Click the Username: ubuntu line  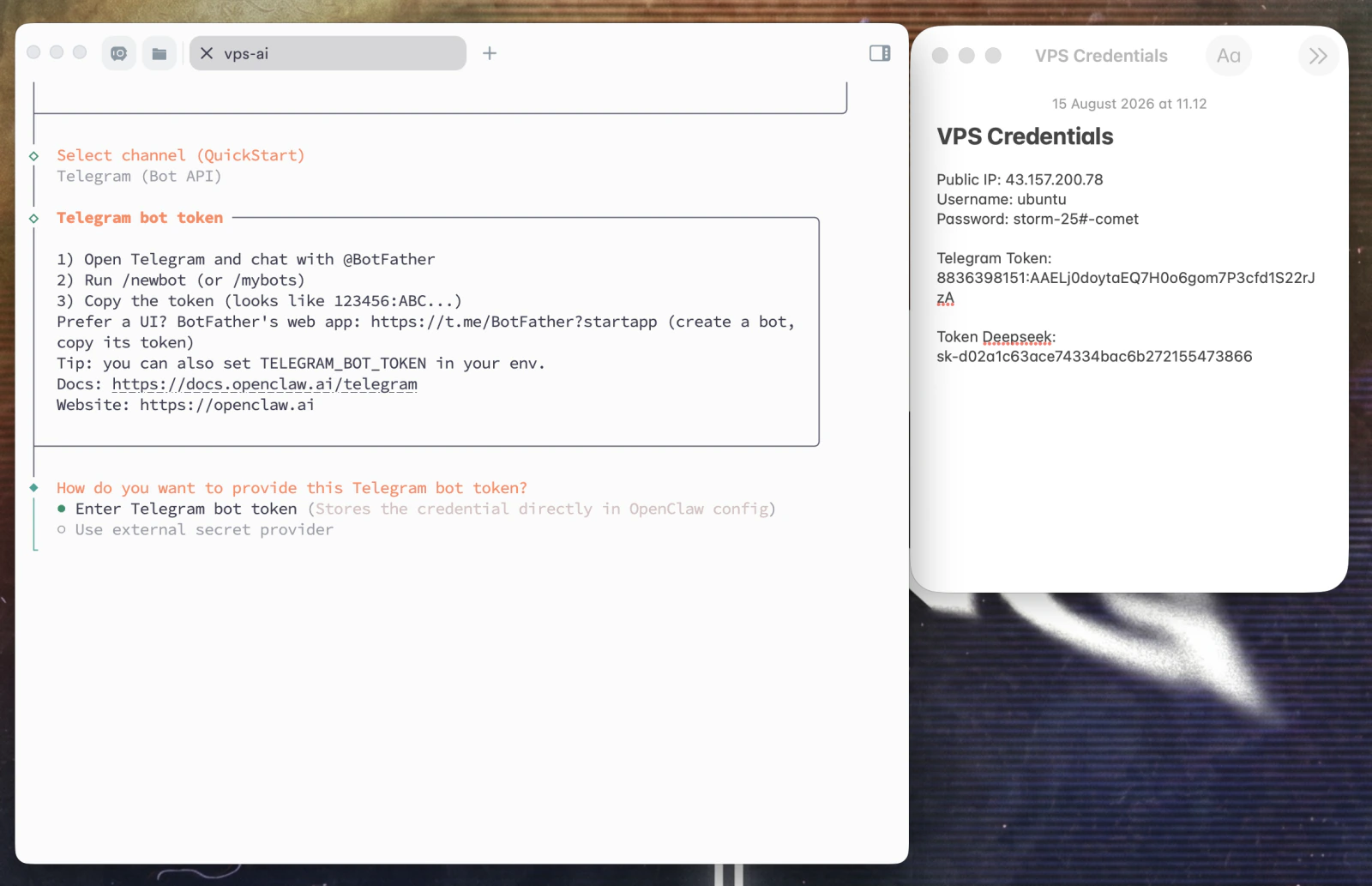click(1002, 199)
